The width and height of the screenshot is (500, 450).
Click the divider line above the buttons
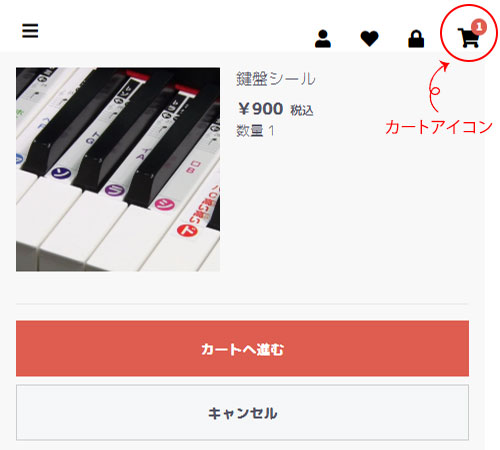242,304
